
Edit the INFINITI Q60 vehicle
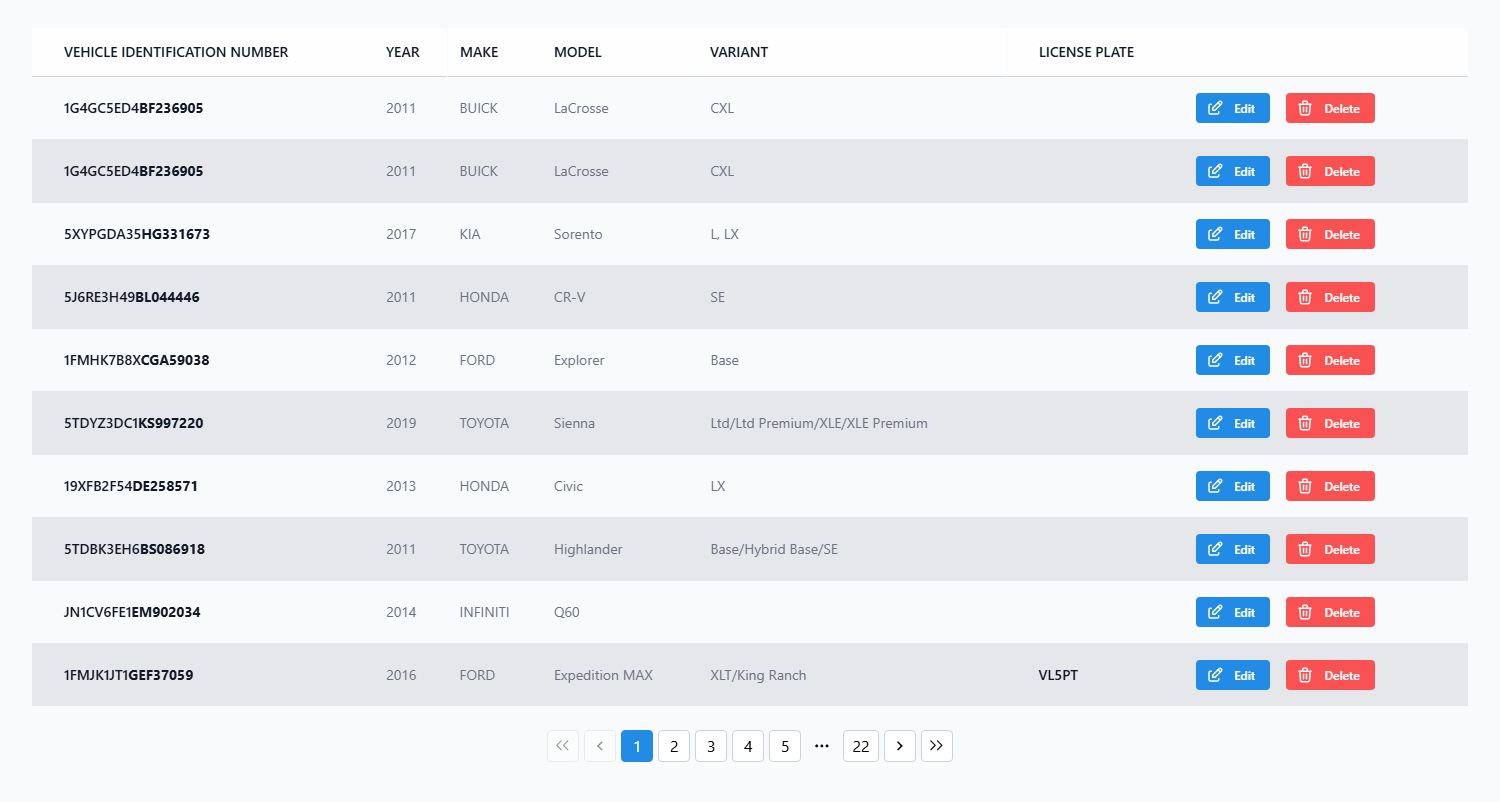click(1233, 612)
